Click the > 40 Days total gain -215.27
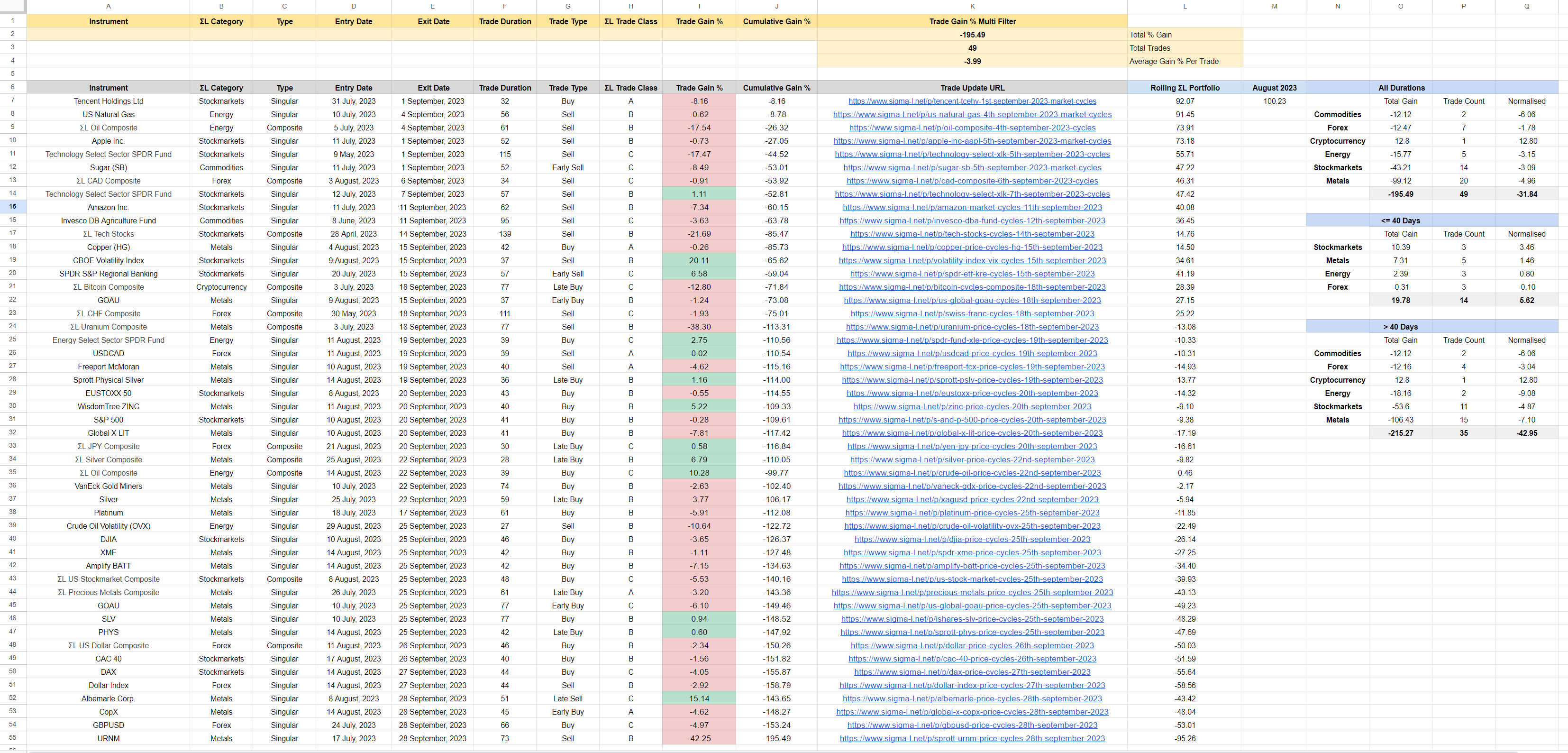 (1400, 433)
